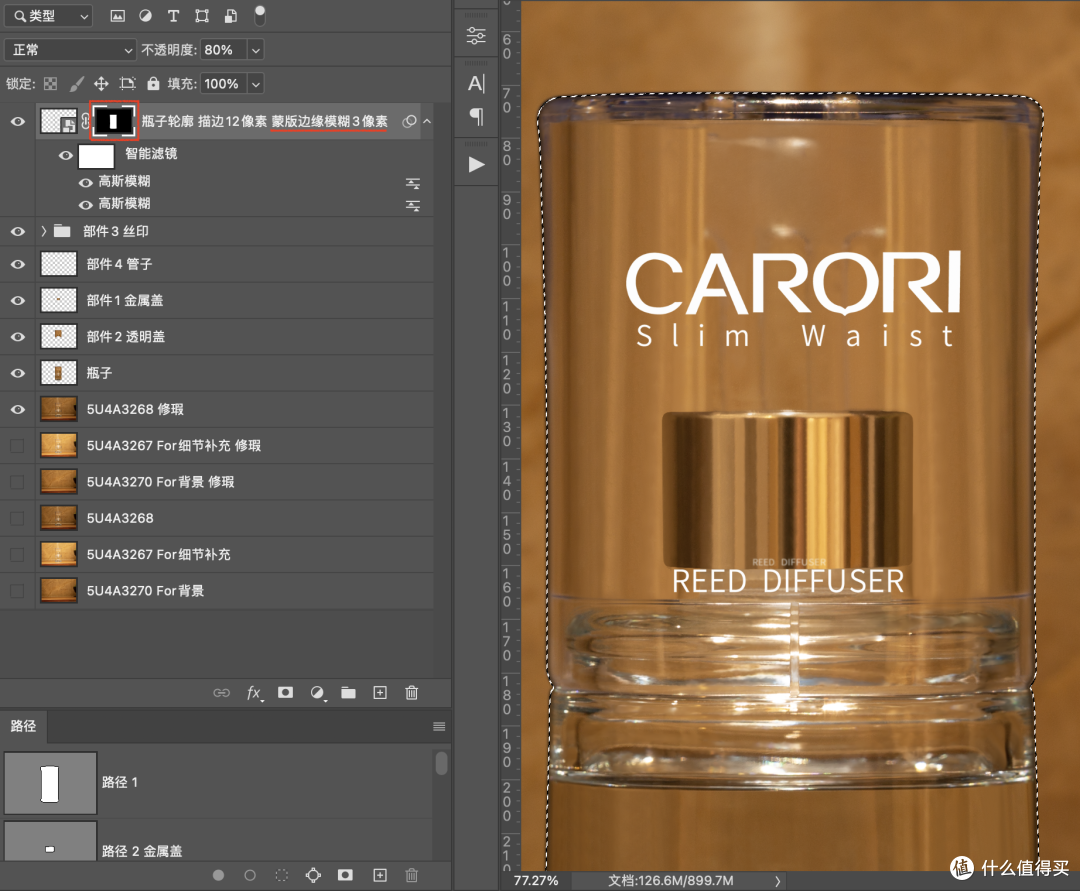
Task: Prevent artboard auto-nesting lock icon
Action: (x=127, y=84)
